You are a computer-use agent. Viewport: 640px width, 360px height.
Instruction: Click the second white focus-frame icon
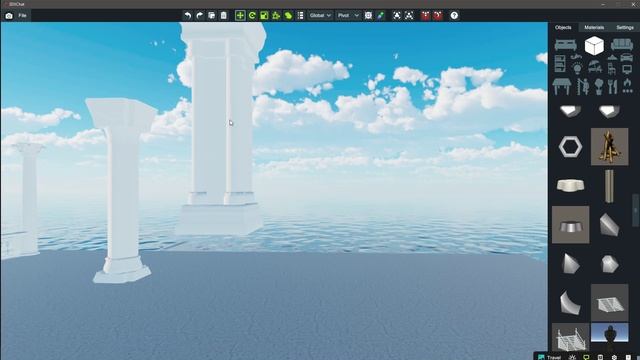[x=409, y=16]
